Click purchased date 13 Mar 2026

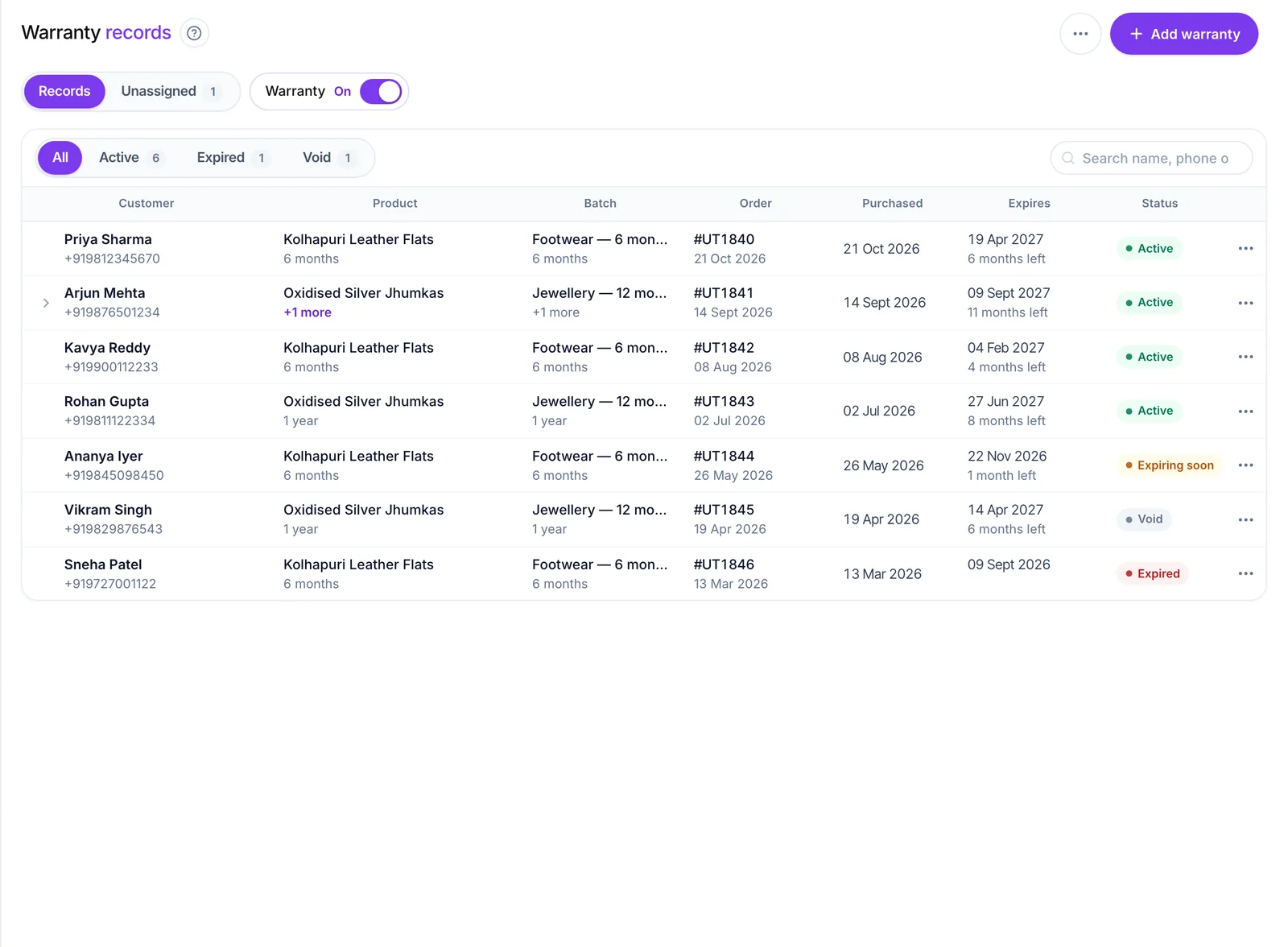point(882,574)
